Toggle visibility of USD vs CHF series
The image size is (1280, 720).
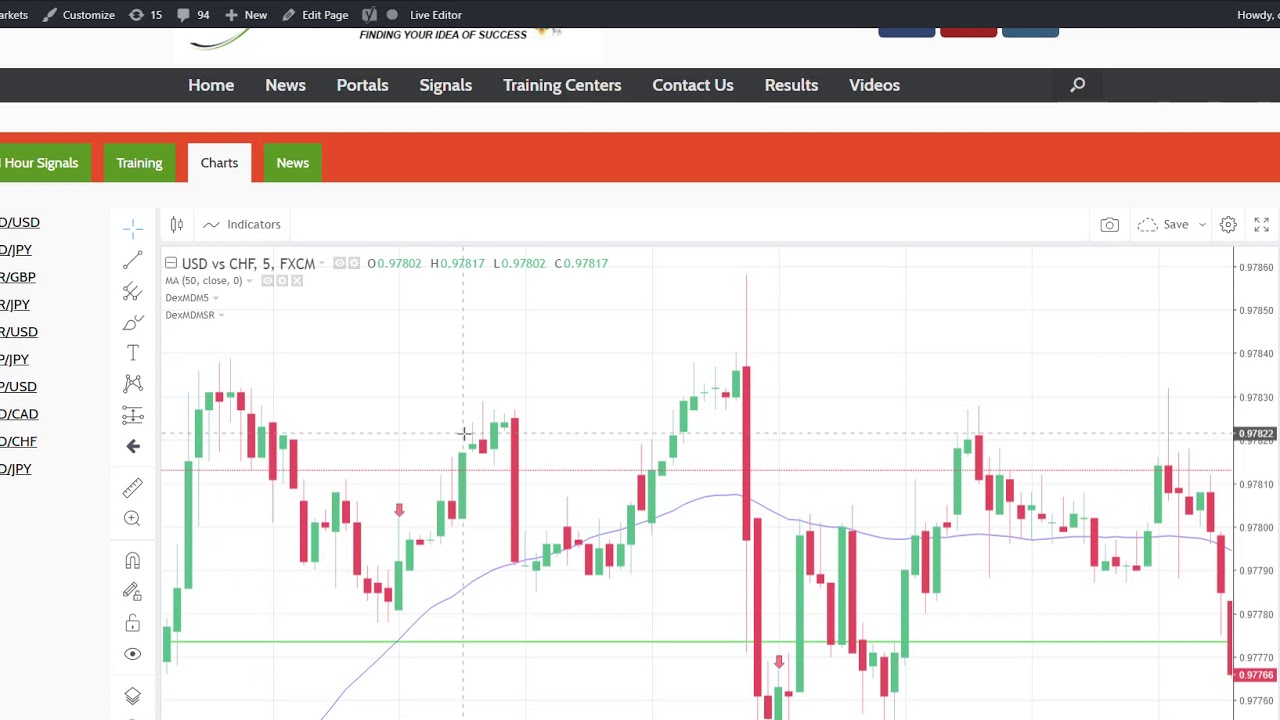tap(340, 263)
